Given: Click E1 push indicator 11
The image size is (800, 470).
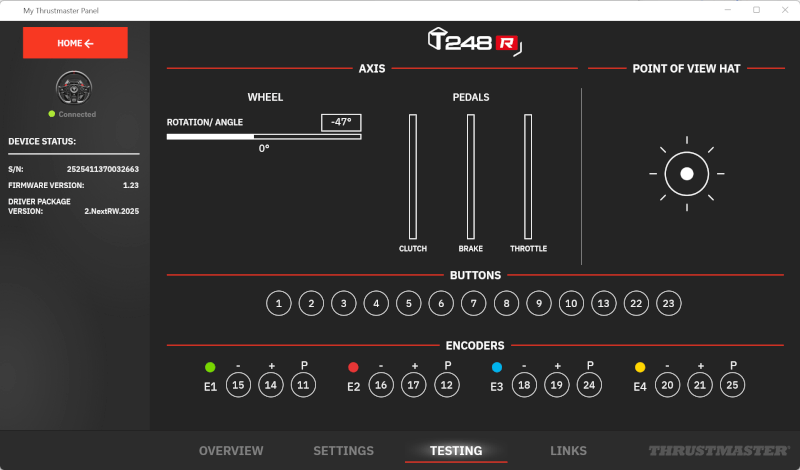Looking at the screenshot, I should [x=303, y=385].
